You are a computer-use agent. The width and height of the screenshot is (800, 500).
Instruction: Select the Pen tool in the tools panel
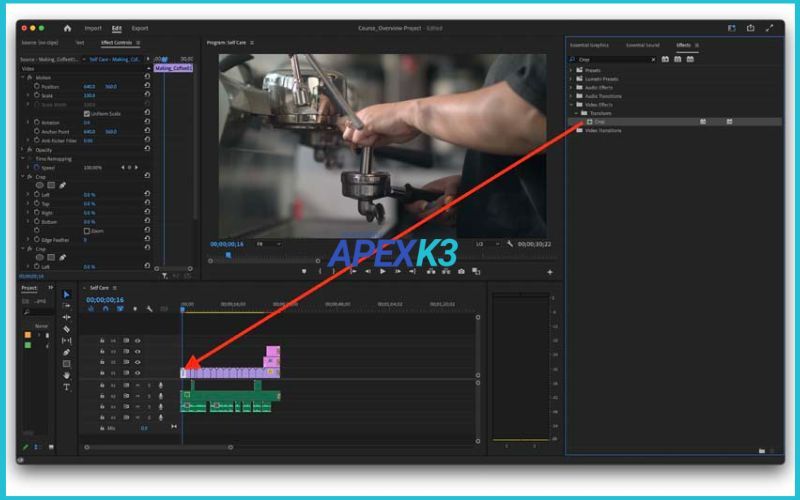(67, 352)
